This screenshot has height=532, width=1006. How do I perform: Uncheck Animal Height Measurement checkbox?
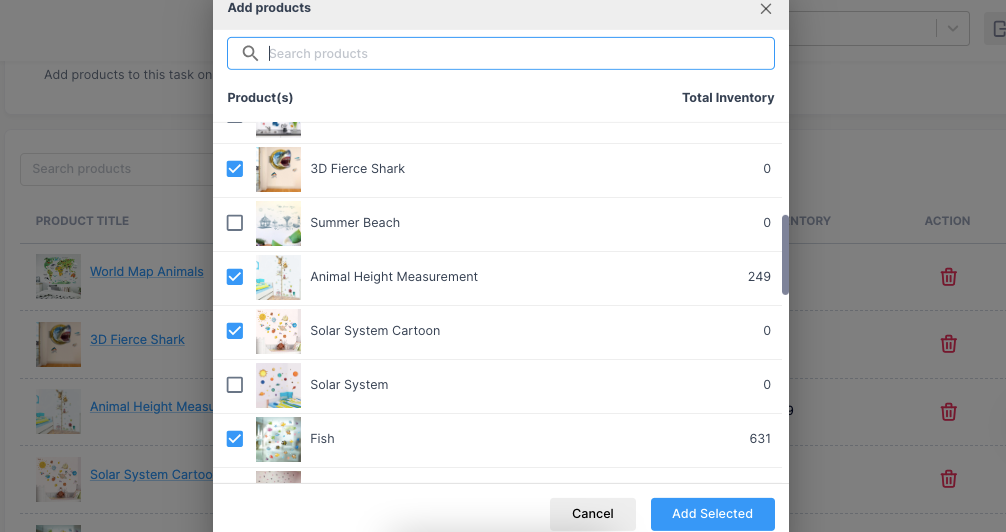[x=235, y=277]
